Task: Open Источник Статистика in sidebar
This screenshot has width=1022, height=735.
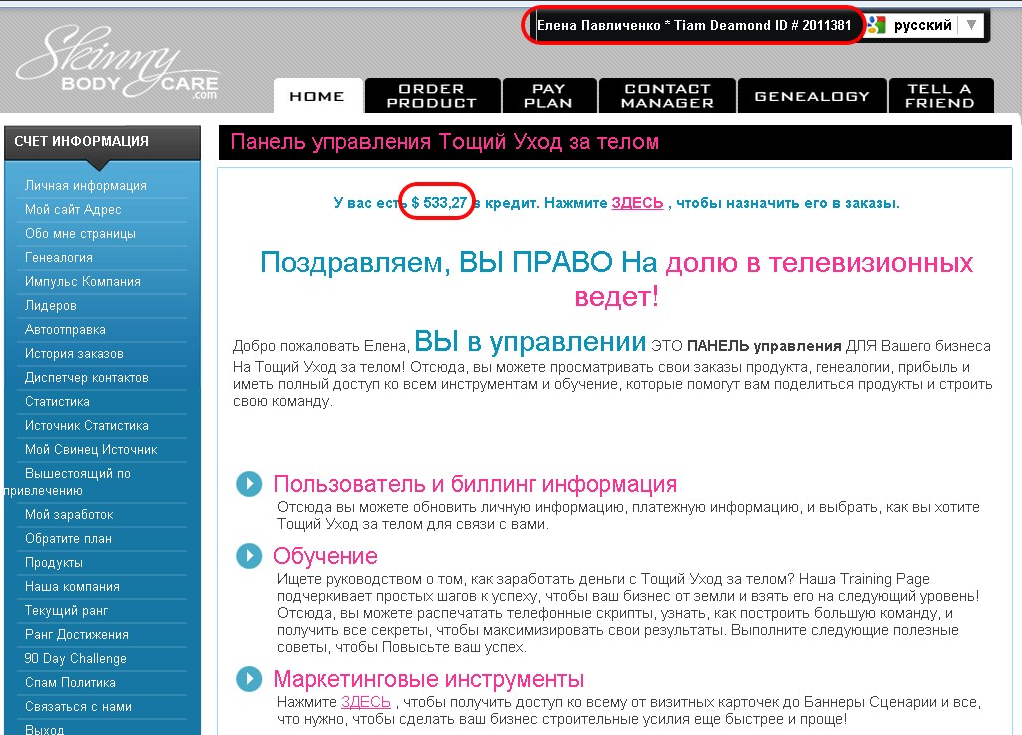Action: pos(87,425)
